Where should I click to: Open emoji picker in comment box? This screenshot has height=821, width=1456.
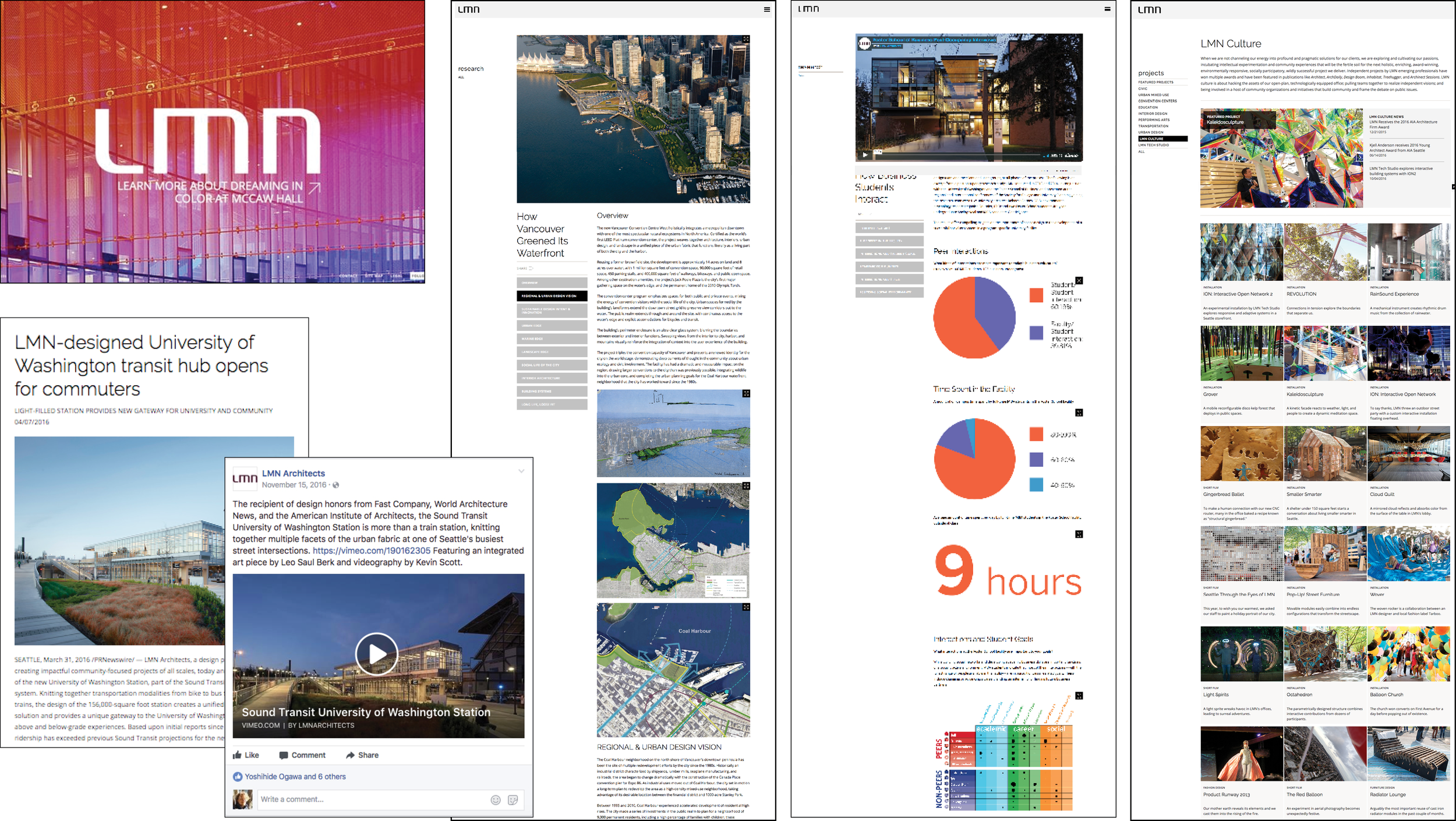coord(496,800)
